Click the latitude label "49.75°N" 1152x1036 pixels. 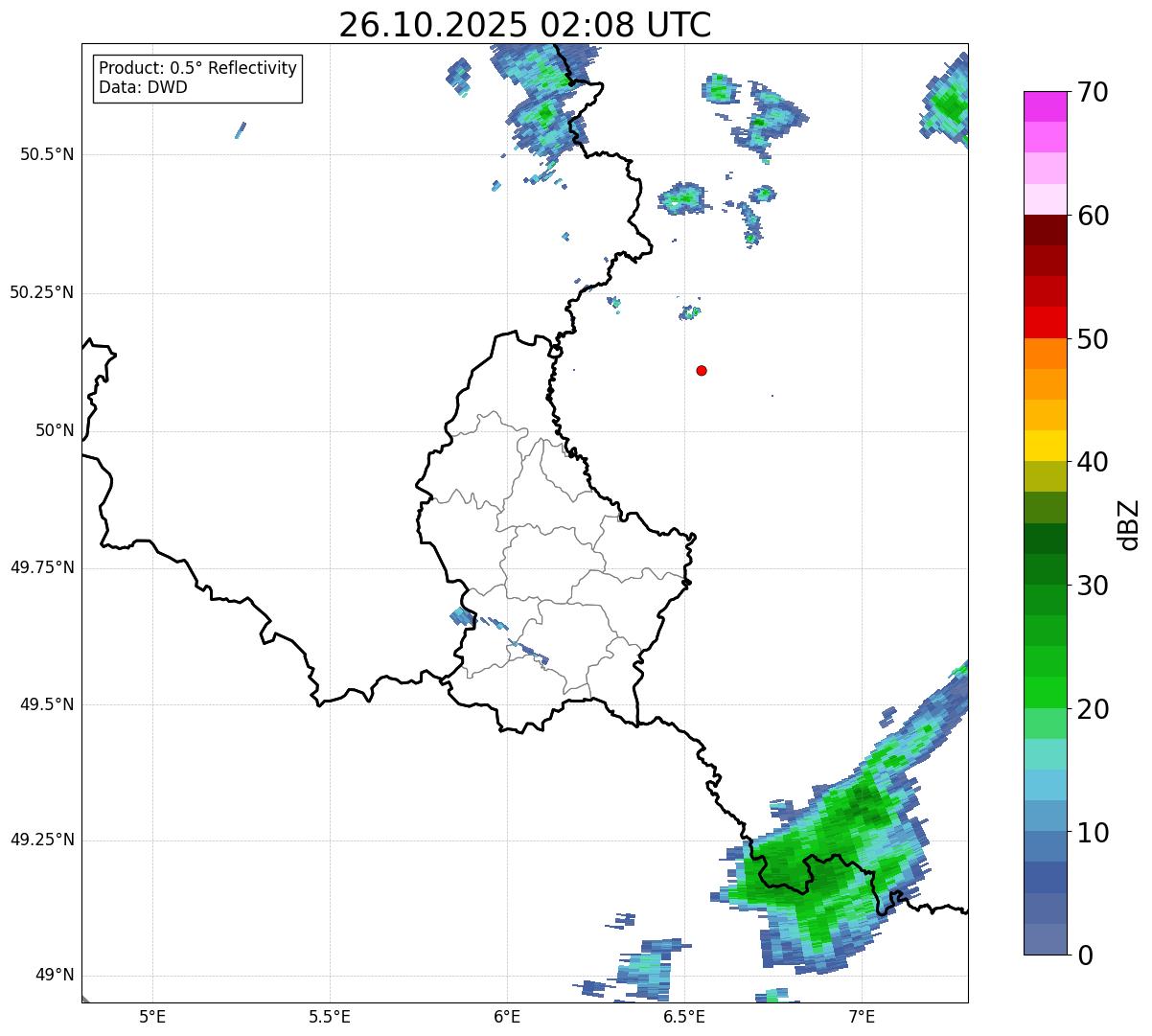click(41, 567)
